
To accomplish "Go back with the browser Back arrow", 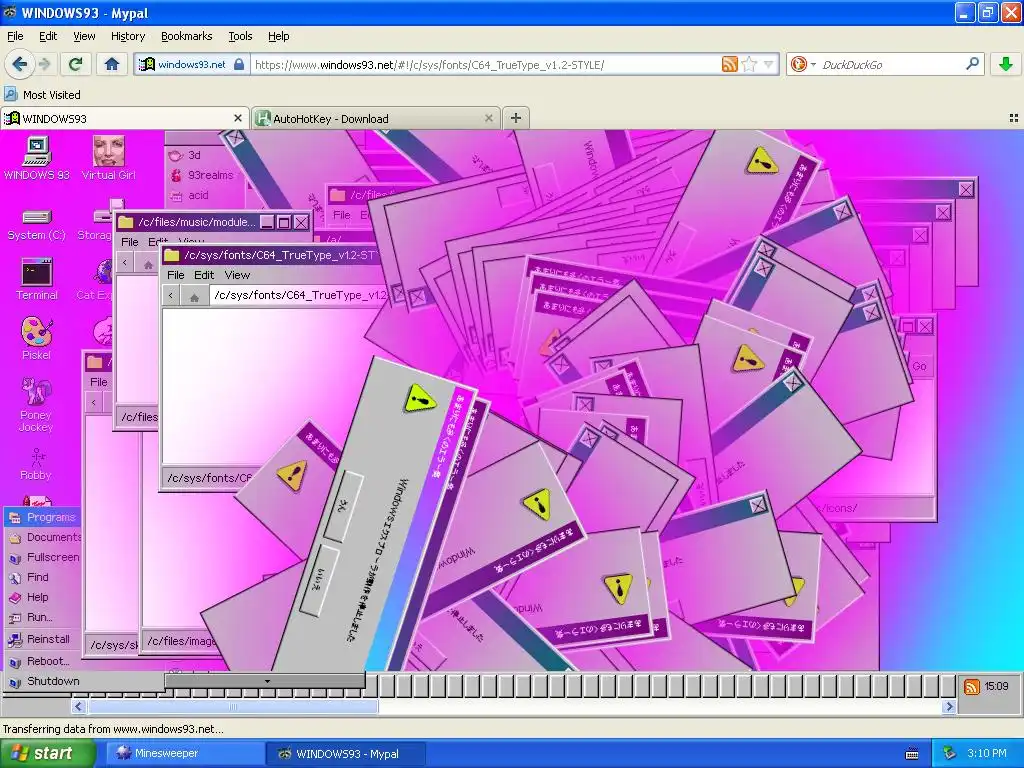I will 20,64.
